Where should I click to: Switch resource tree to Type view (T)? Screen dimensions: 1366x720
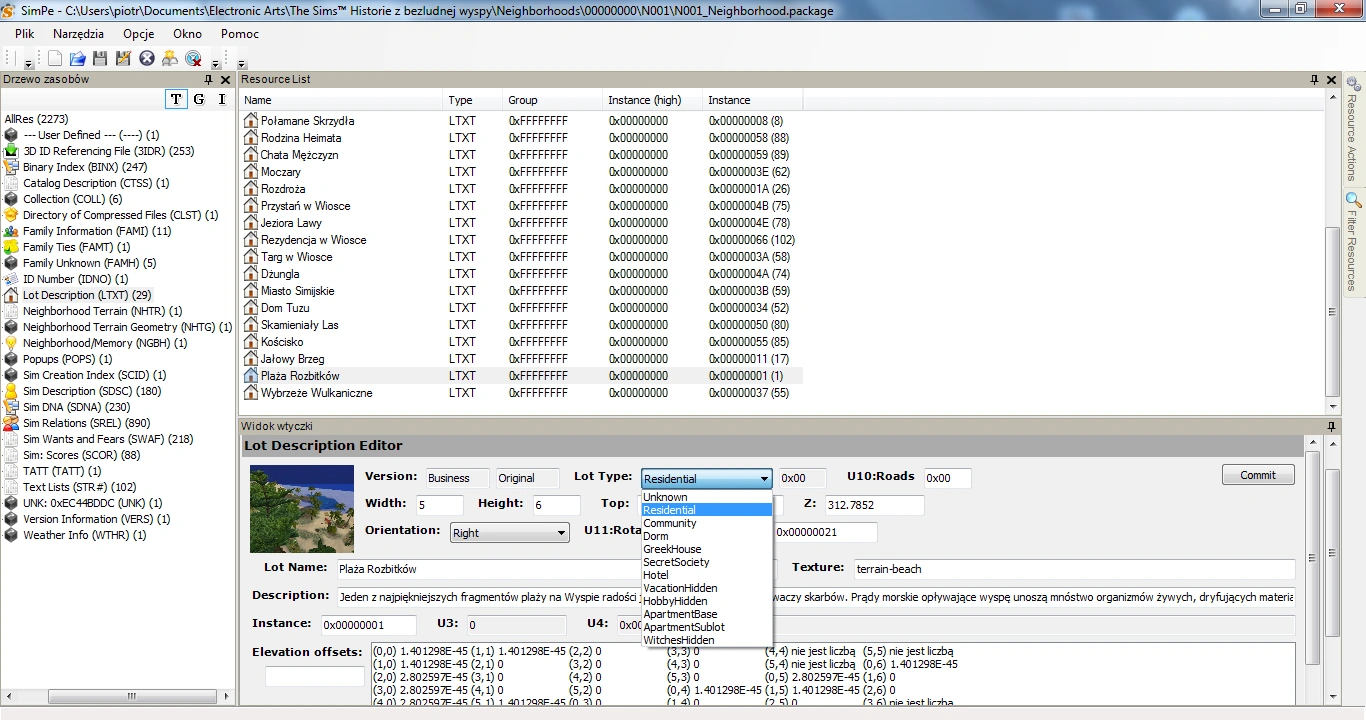(x=176, y=99)
